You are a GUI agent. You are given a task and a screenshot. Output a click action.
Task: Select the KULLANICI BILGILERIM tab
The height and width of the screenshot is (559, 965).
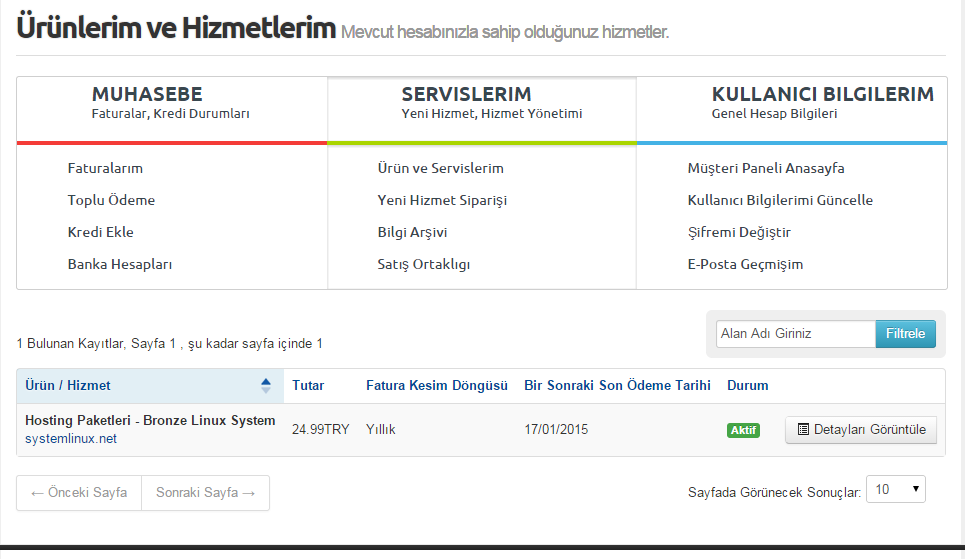(x=792, y=103)
